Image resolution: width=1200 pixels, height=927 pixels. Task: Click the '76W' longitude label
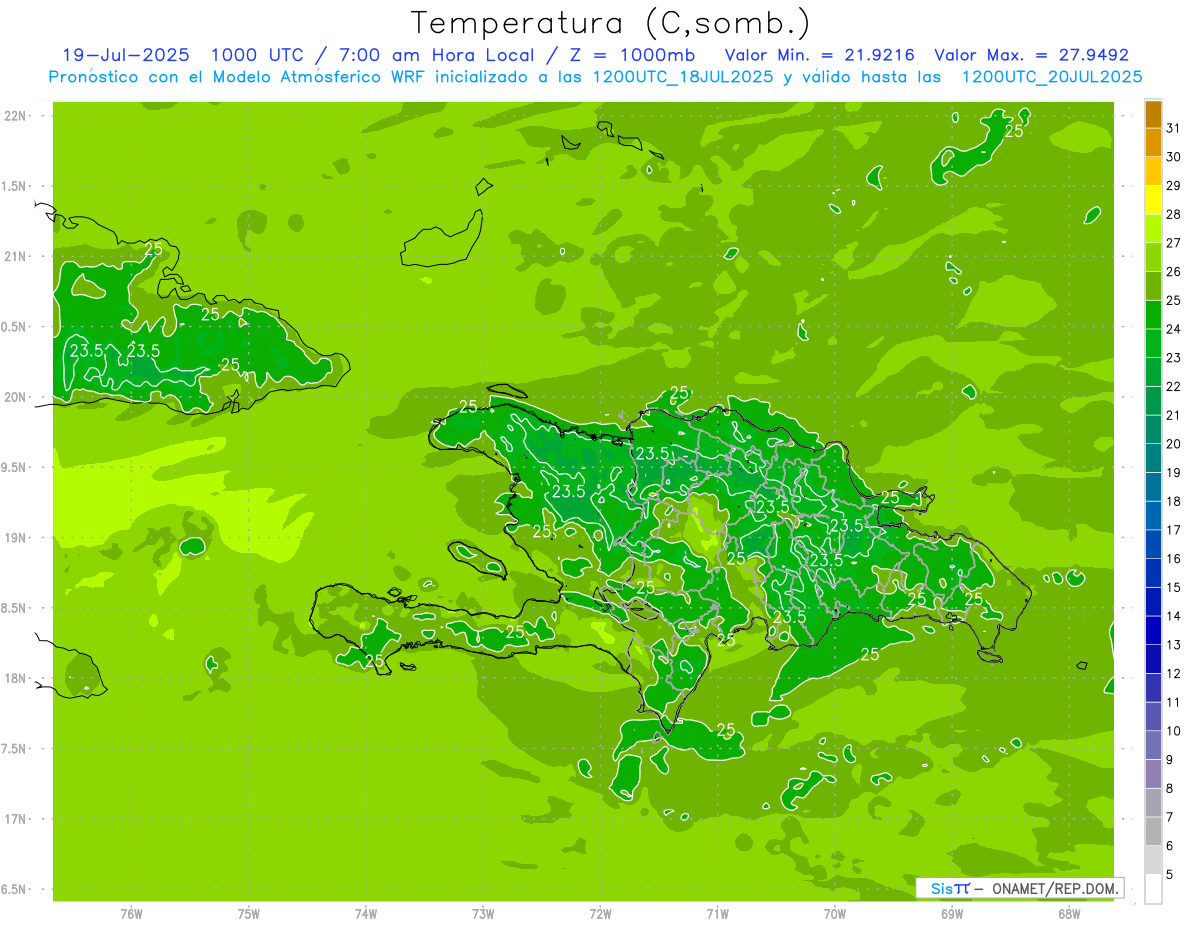tap(131, 914)
